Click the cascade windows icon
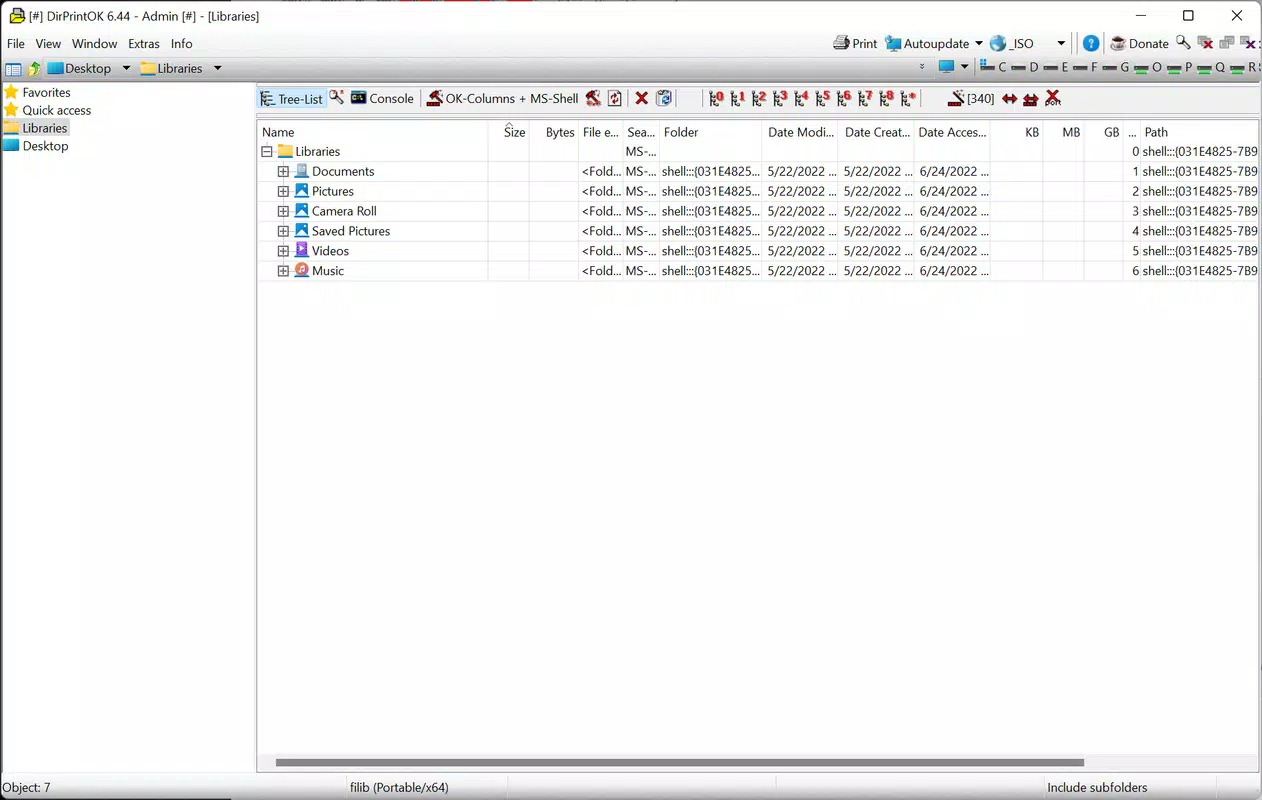Viewport: 1262px width, 800px height. (x=1227, y=43)
